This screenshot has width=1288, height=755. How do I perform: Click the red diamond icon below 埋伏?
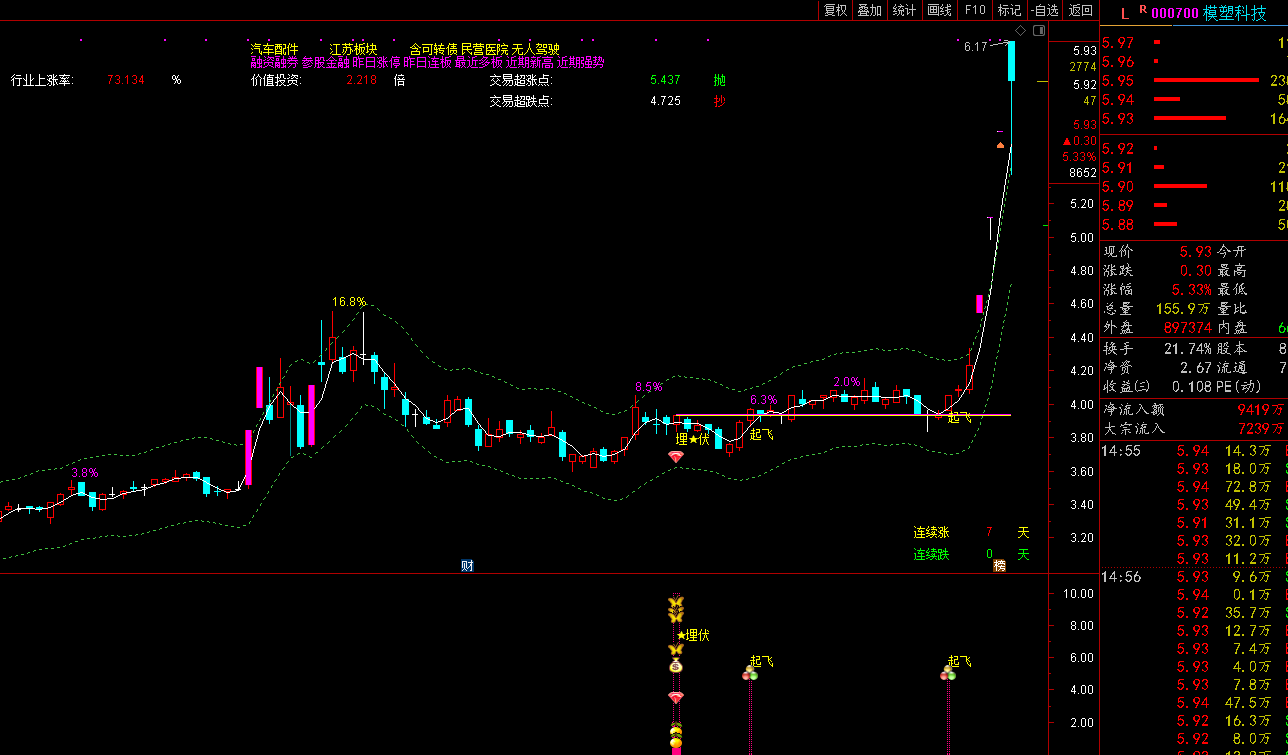pos(676,456)
